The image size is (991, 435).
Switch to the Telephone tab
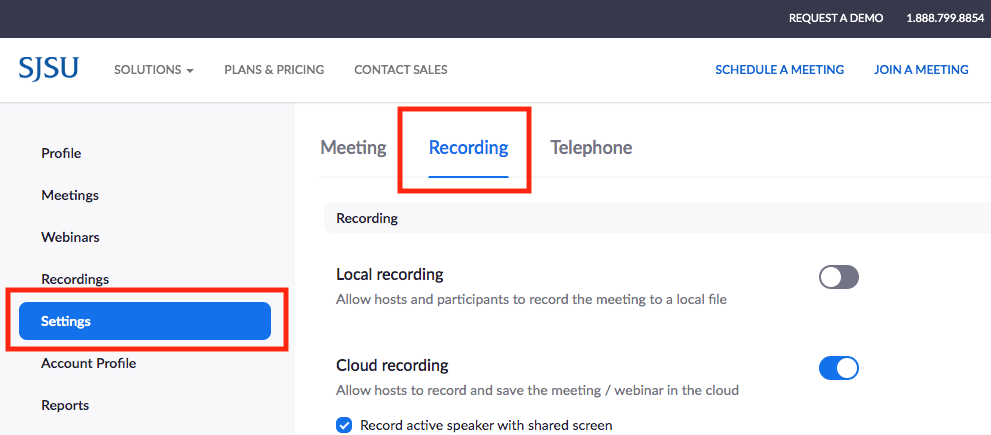coord(591,148)
